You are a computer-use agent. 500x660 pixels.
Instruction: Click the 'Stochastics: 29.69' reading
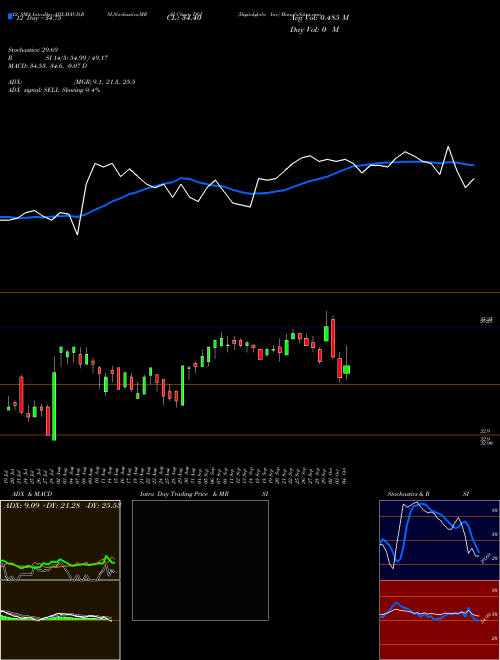[33, 50]
